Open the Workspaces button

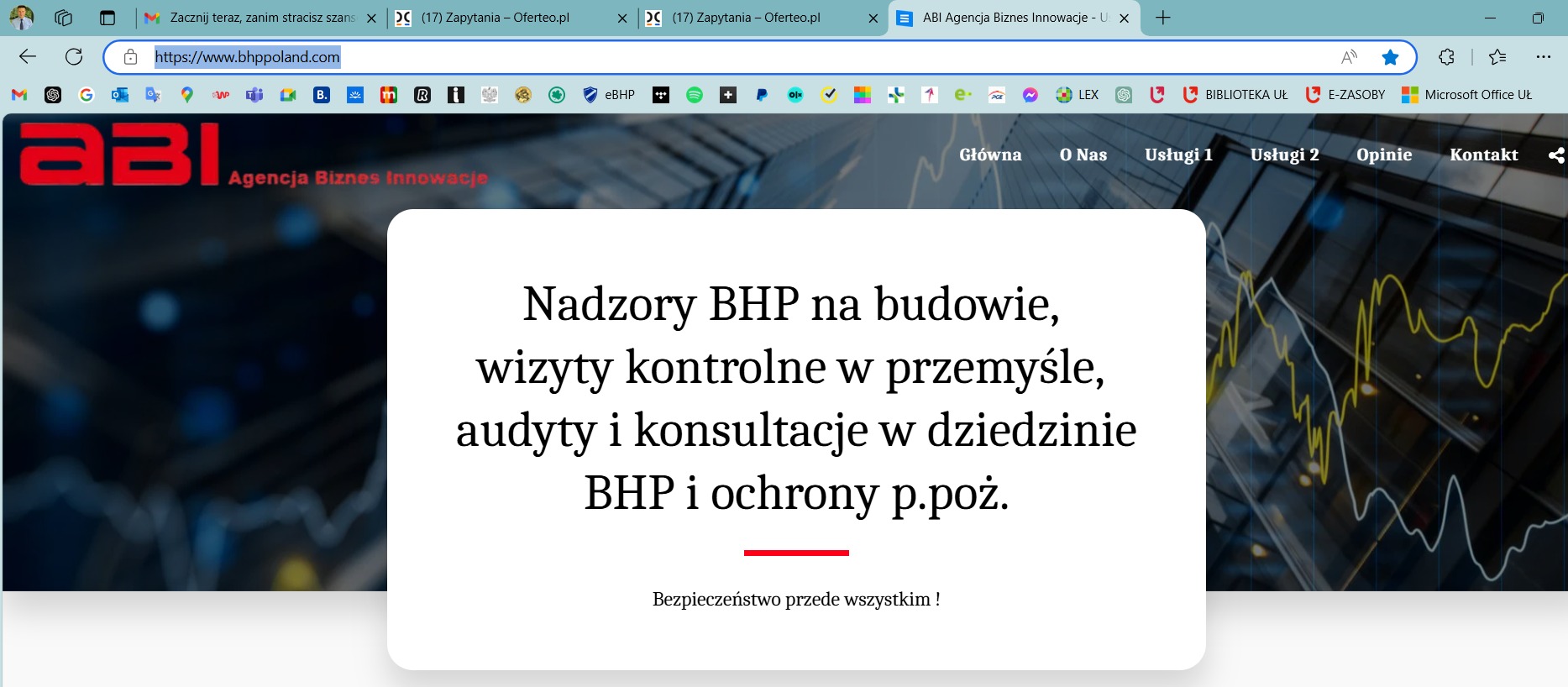coord(63,18)
